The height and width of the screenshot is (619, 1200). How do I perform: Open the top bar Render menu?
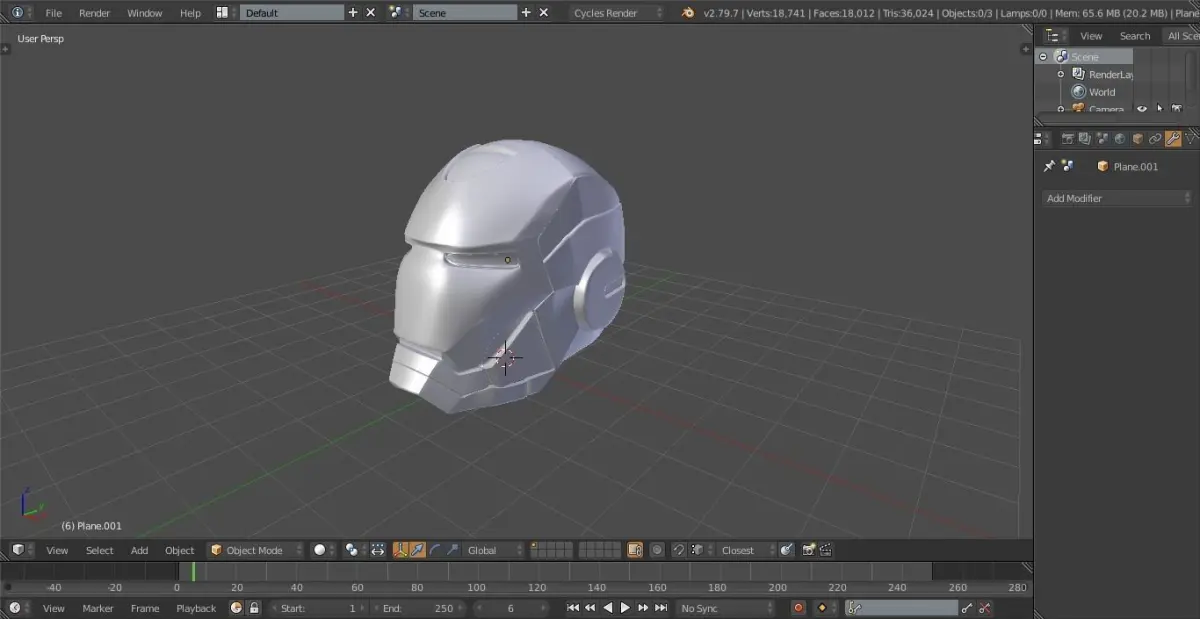95,13
